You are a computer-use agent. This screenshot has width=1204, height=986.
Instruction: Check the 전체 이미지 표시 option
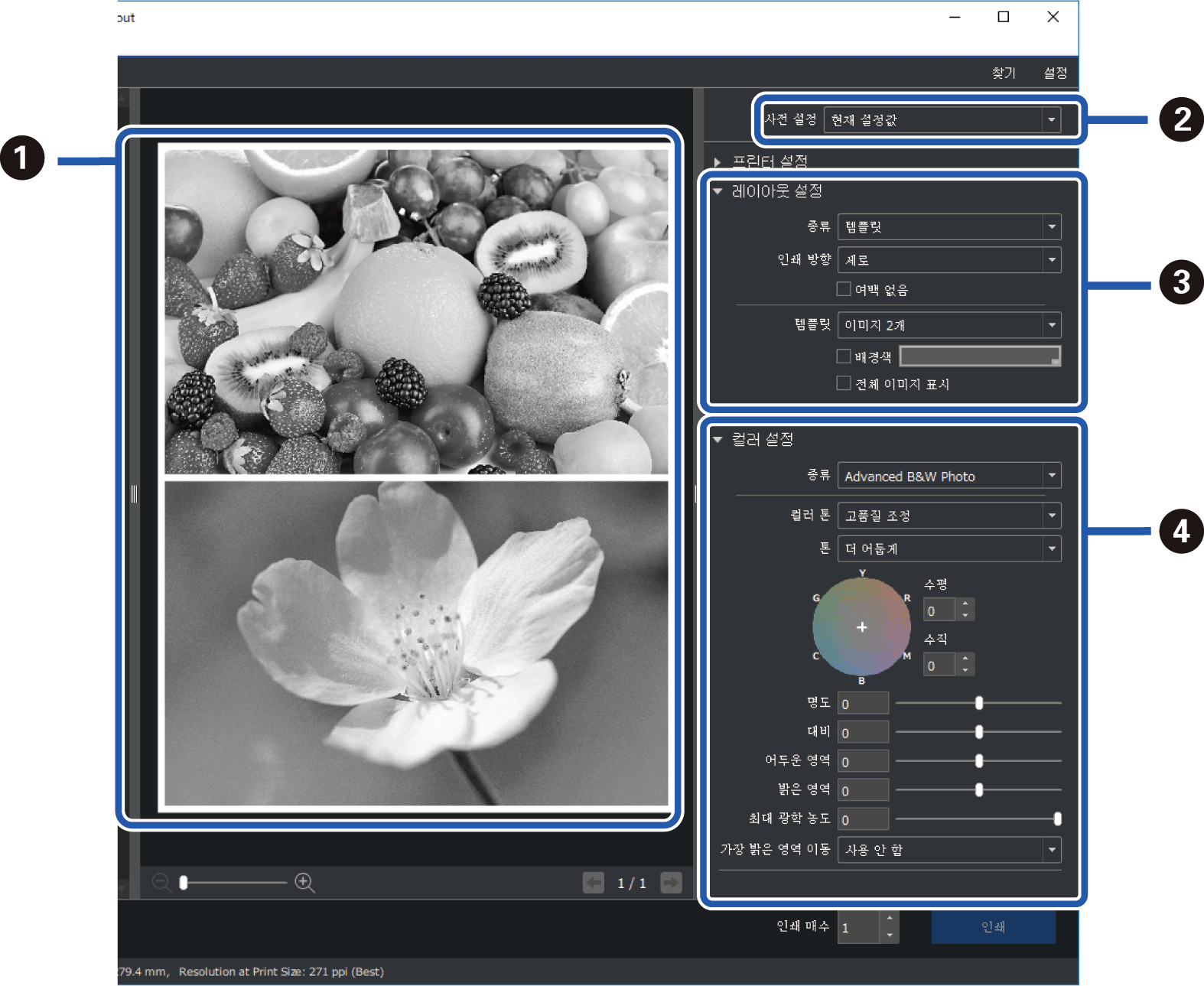tap(844, 383)
